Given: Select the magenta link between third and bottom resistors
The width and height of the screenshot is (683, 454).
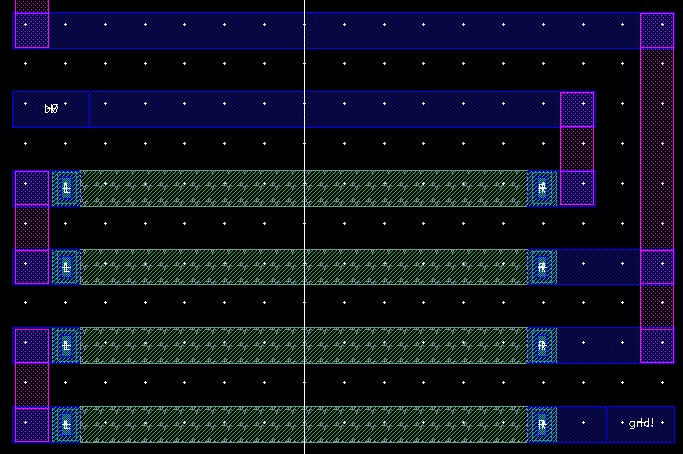Looking at the screenshot, I should pos(32,385).
